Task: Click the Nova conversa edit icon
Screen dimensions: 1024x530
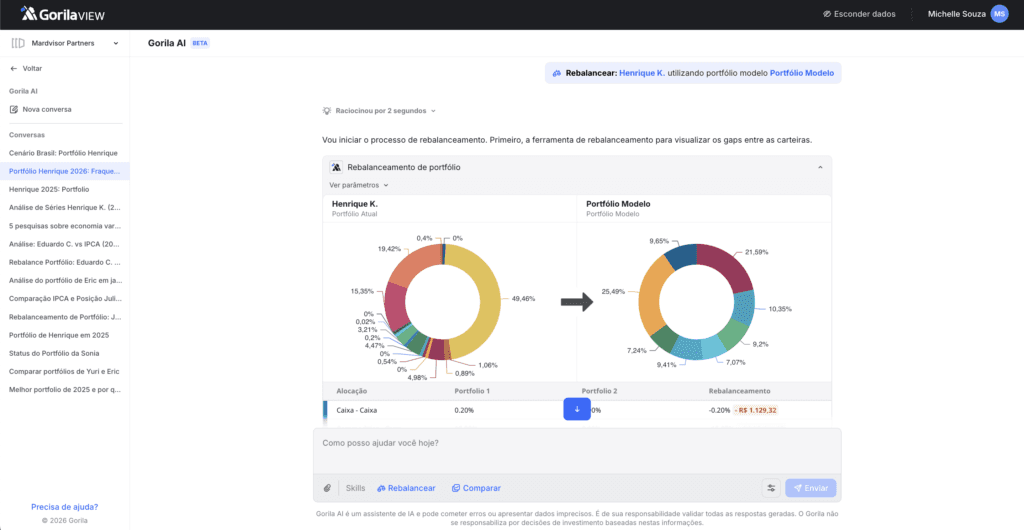Action: point(14,109)
